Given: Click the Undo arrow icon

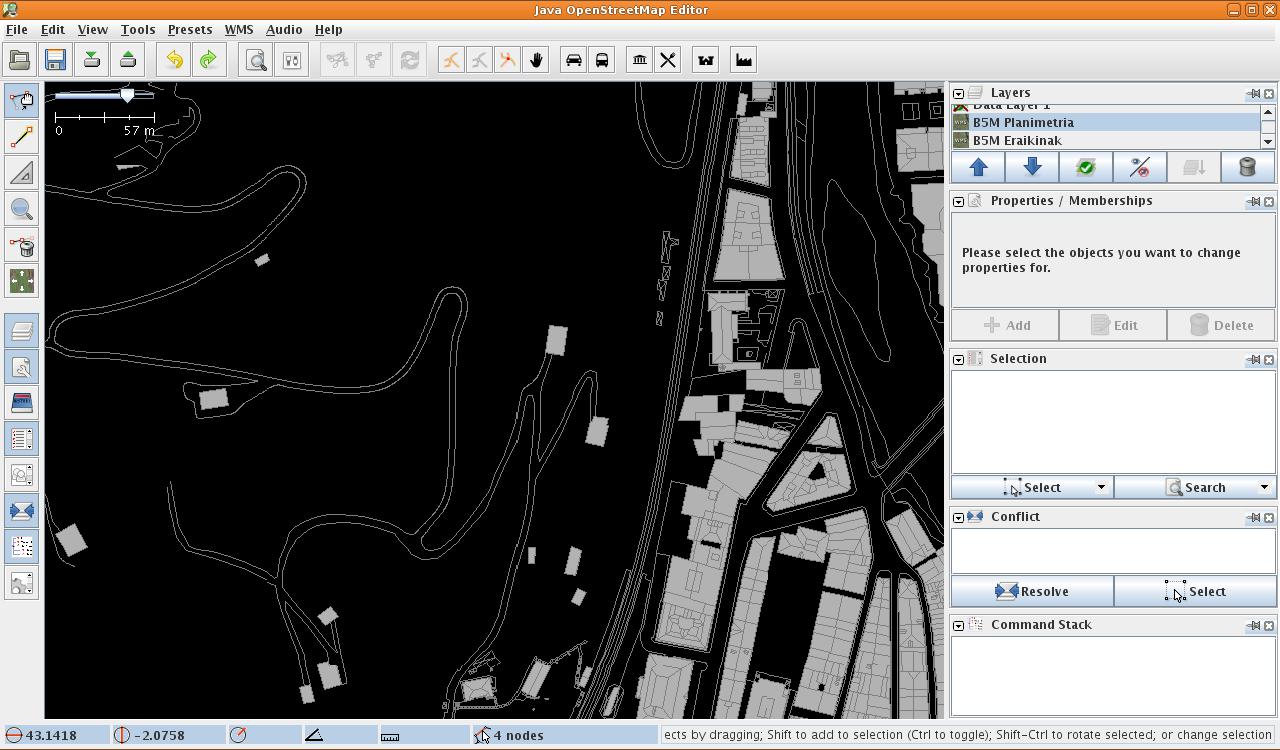Looking at the screenshot, I should coord(174,60).
